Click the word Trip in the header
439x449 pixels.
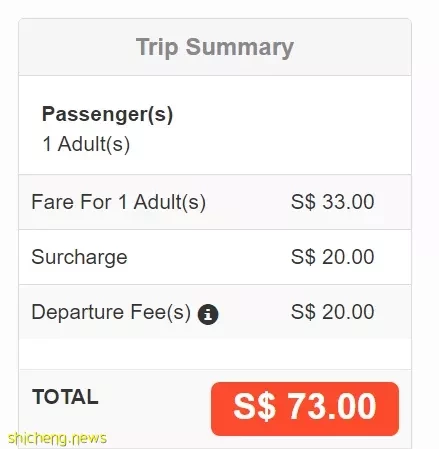coord(157,48)
